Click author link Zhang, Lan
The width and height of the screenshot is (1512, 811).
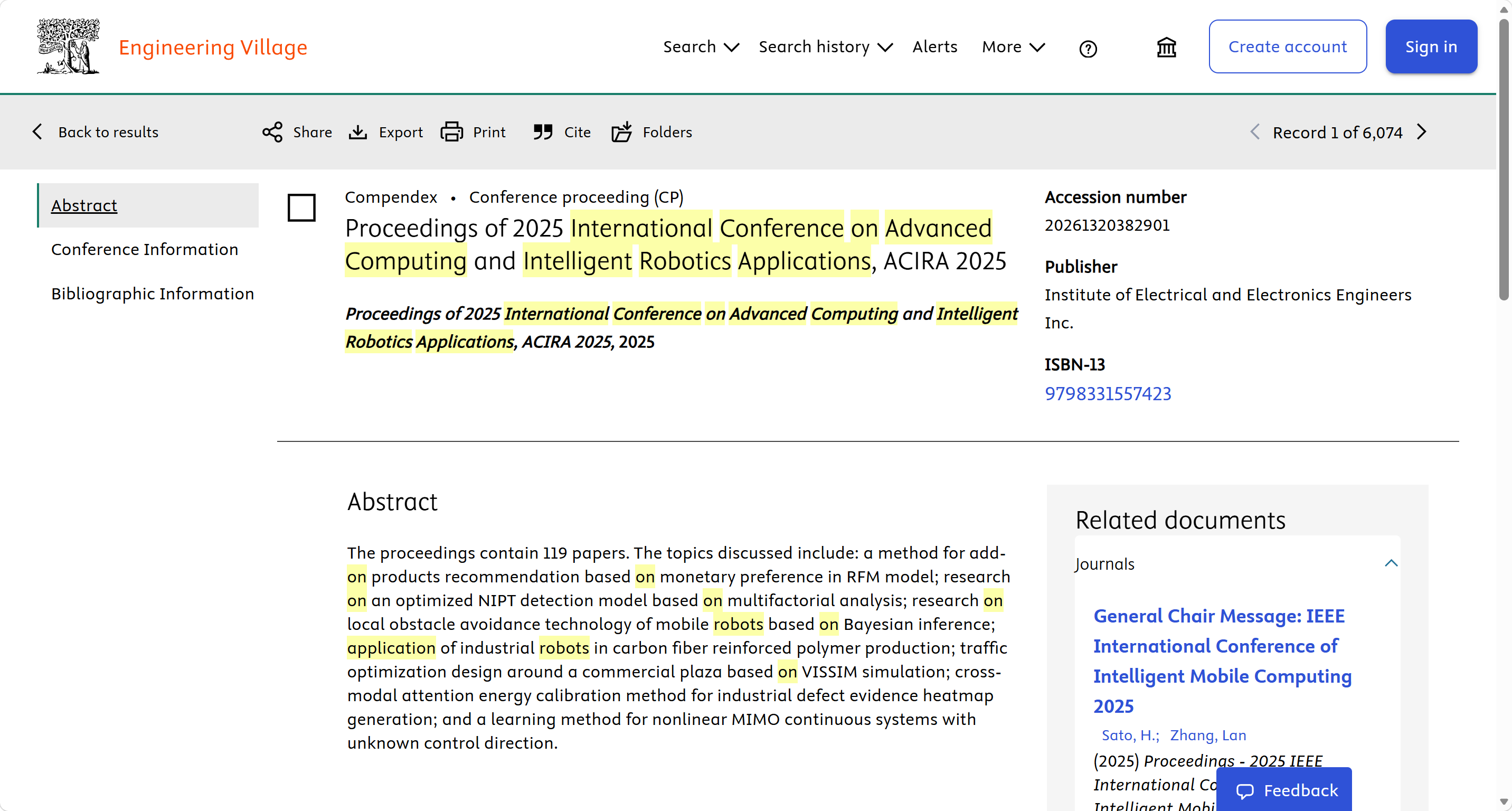coord(1208,735)
